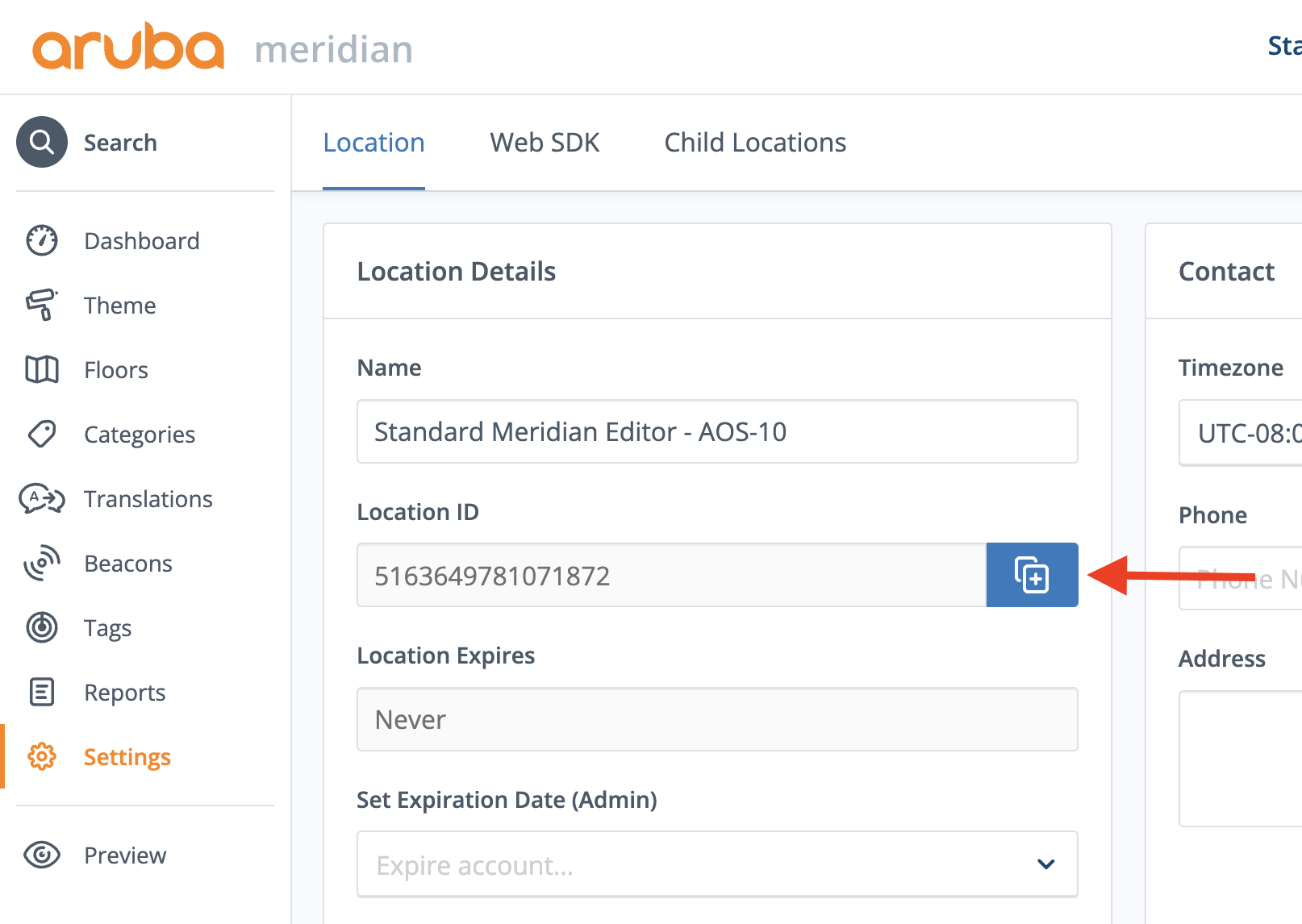Click the Contact panel heading
The width and height of the screenshot is (1302, 924).
click(x=1227, y=272)
